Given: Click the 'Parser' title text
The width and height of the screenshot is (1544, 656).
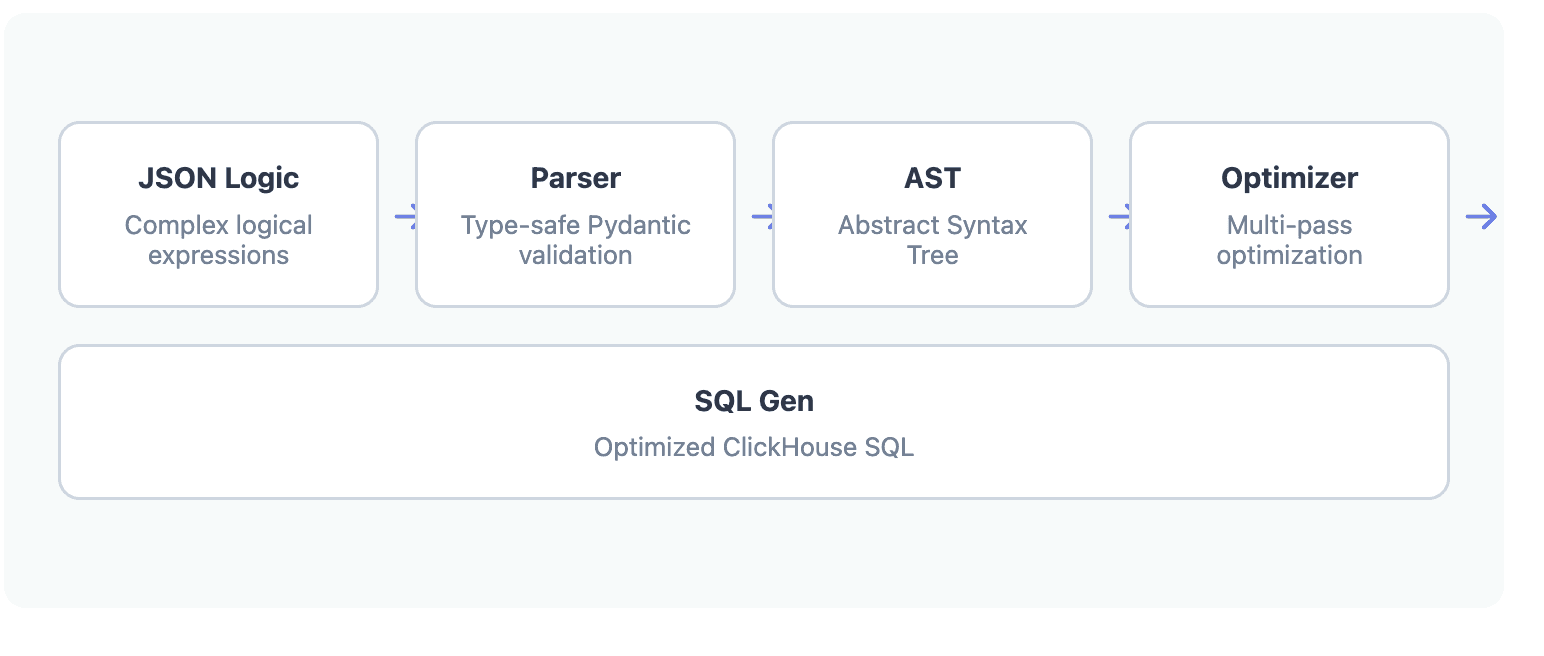Looking at the screenshot, I should (575, 178).
